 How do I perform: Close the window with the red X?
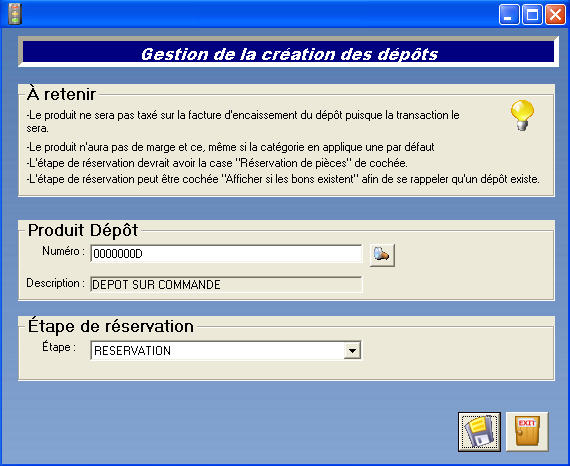tap(555, 15)
